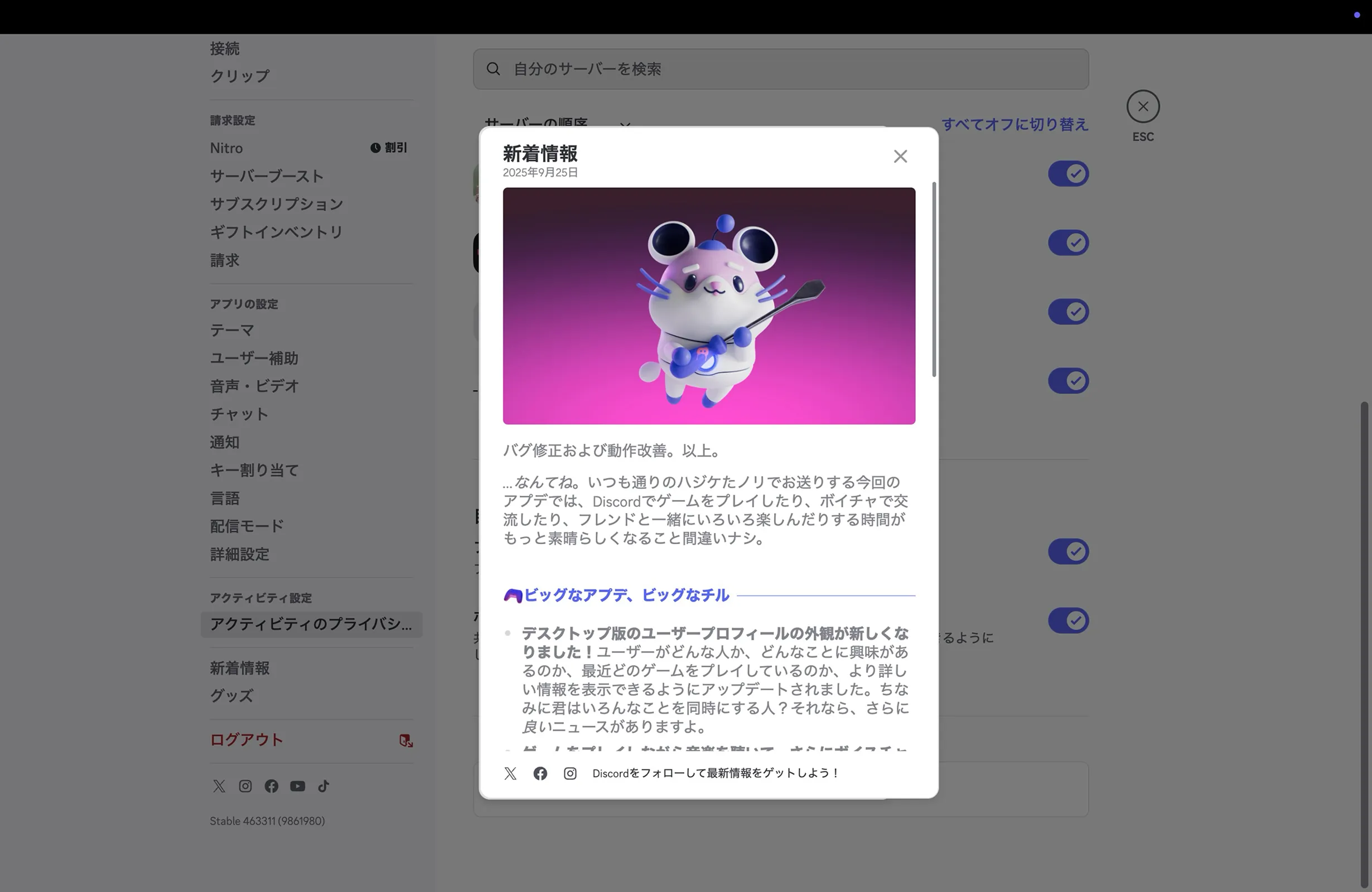The height and width of the screenshot is (892, 1372).
Task: Click the ESC close settings circle button
Action: click(x=1143, y=106)
